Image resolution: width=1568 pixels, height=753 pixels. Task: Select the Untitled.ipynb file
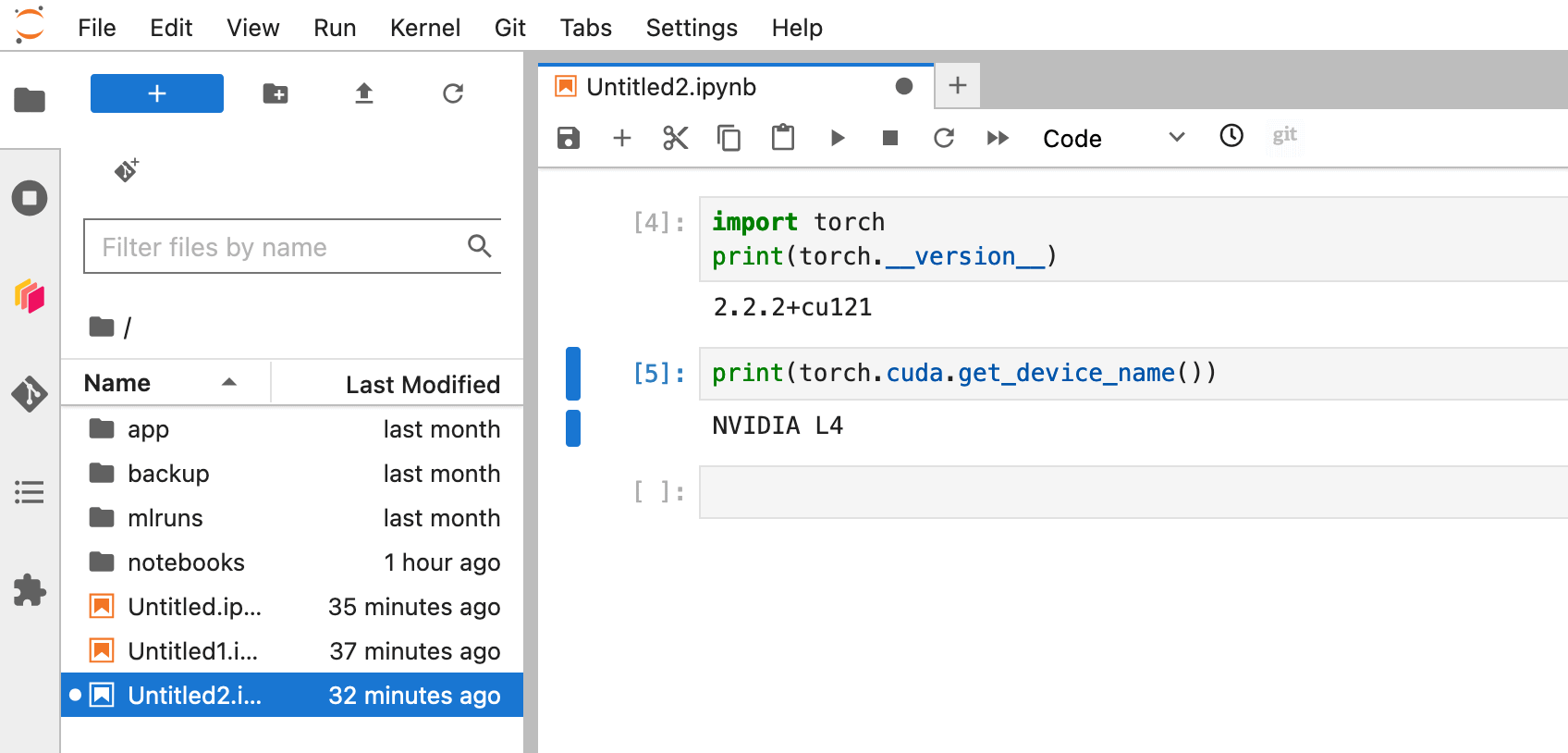pos(292,607)
